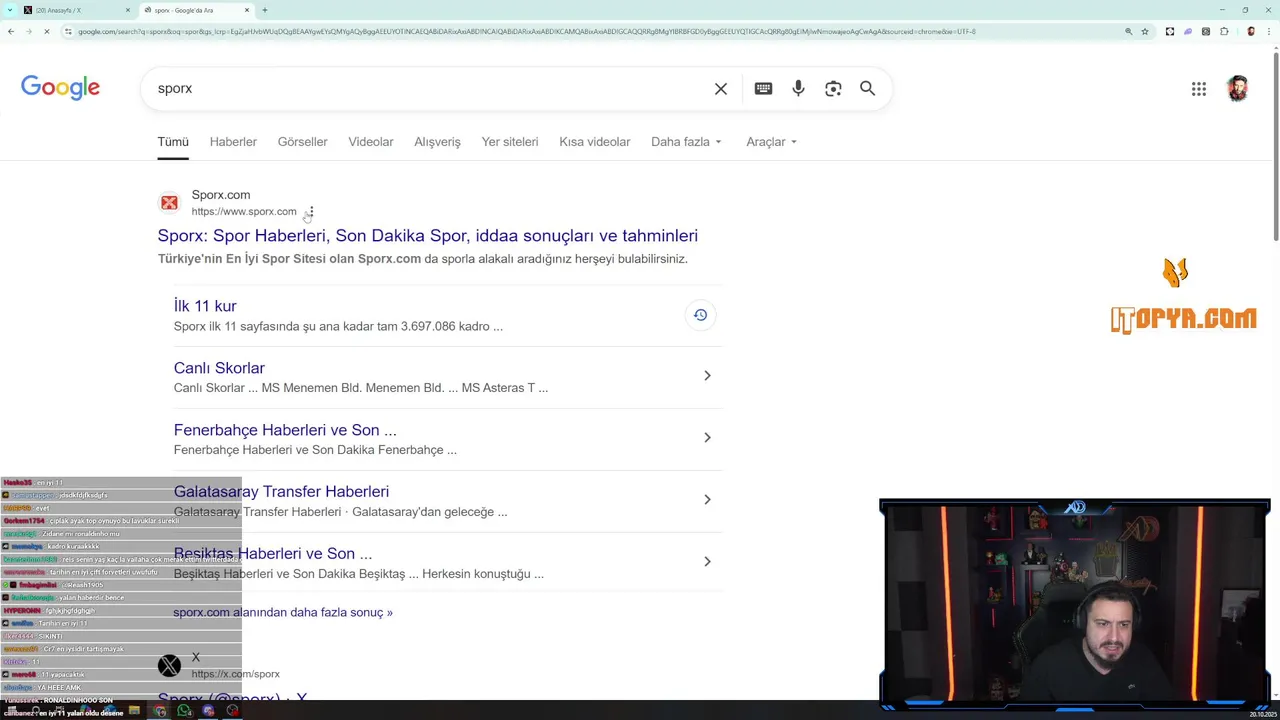Screen dimensions: 1280x720
Task: Open the Fenerbahçe Haberleri ve Son sitelink
Action: (x=285, y=430)
